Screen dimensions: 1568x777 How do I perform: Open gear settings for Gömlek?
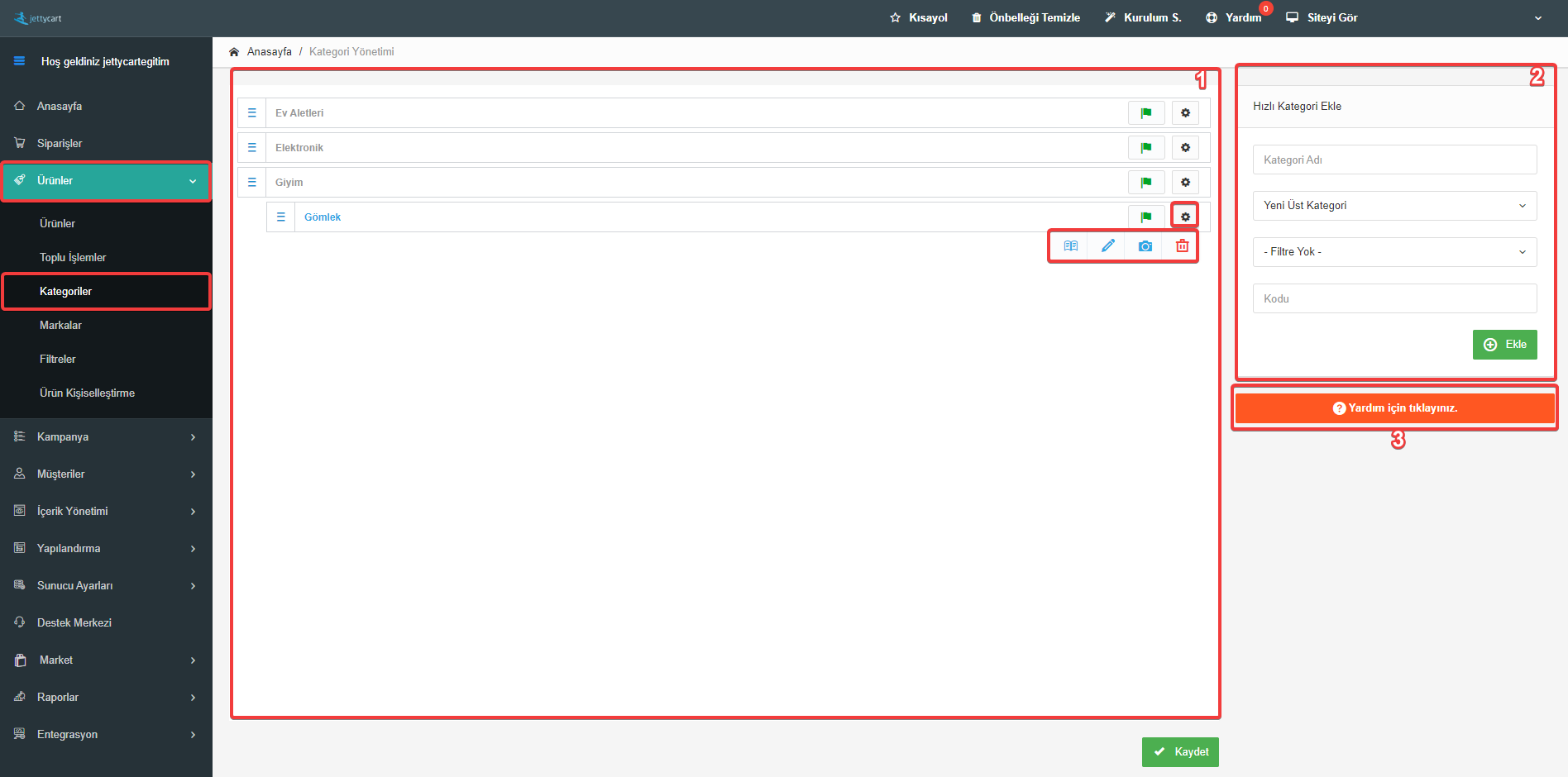click(x=1185, y=217)
